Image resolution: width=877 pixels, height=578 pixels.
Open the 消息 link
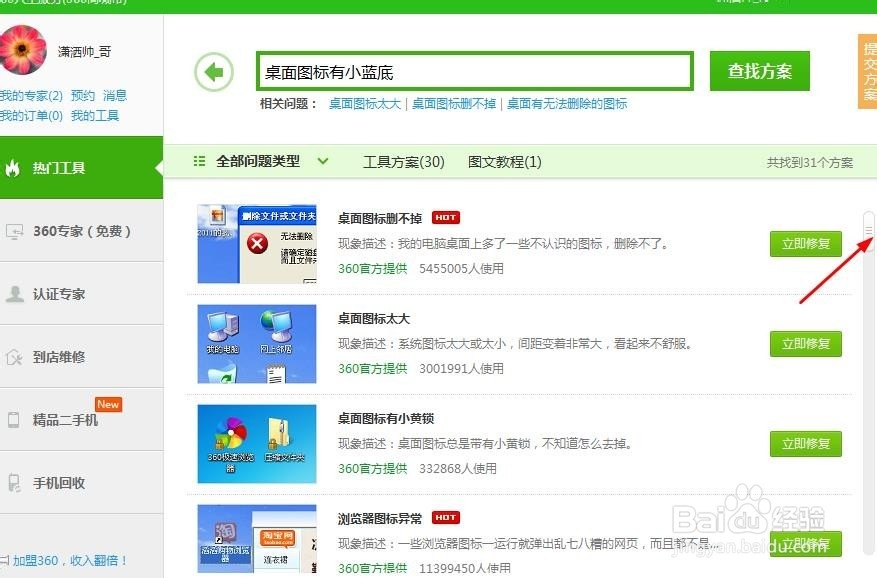click(115, 96)
